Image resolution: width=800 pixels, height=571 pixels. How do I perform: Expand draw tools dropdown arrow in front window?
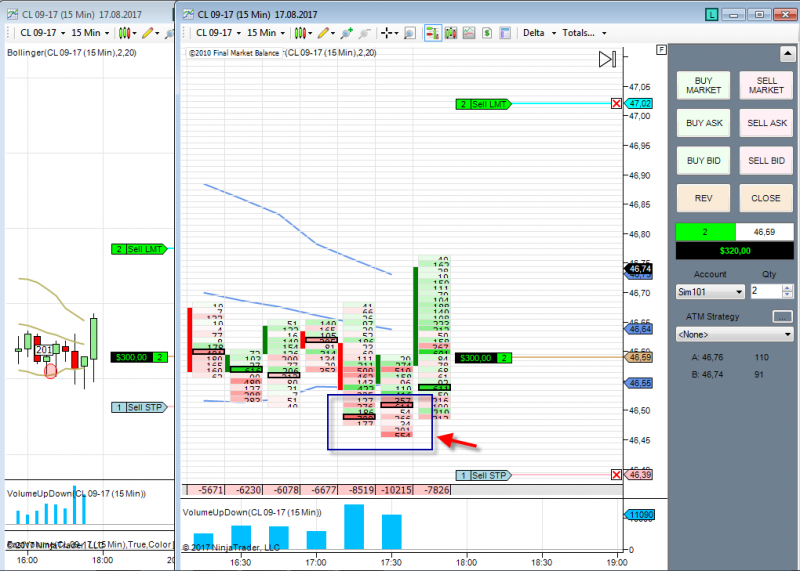point(333,34)
